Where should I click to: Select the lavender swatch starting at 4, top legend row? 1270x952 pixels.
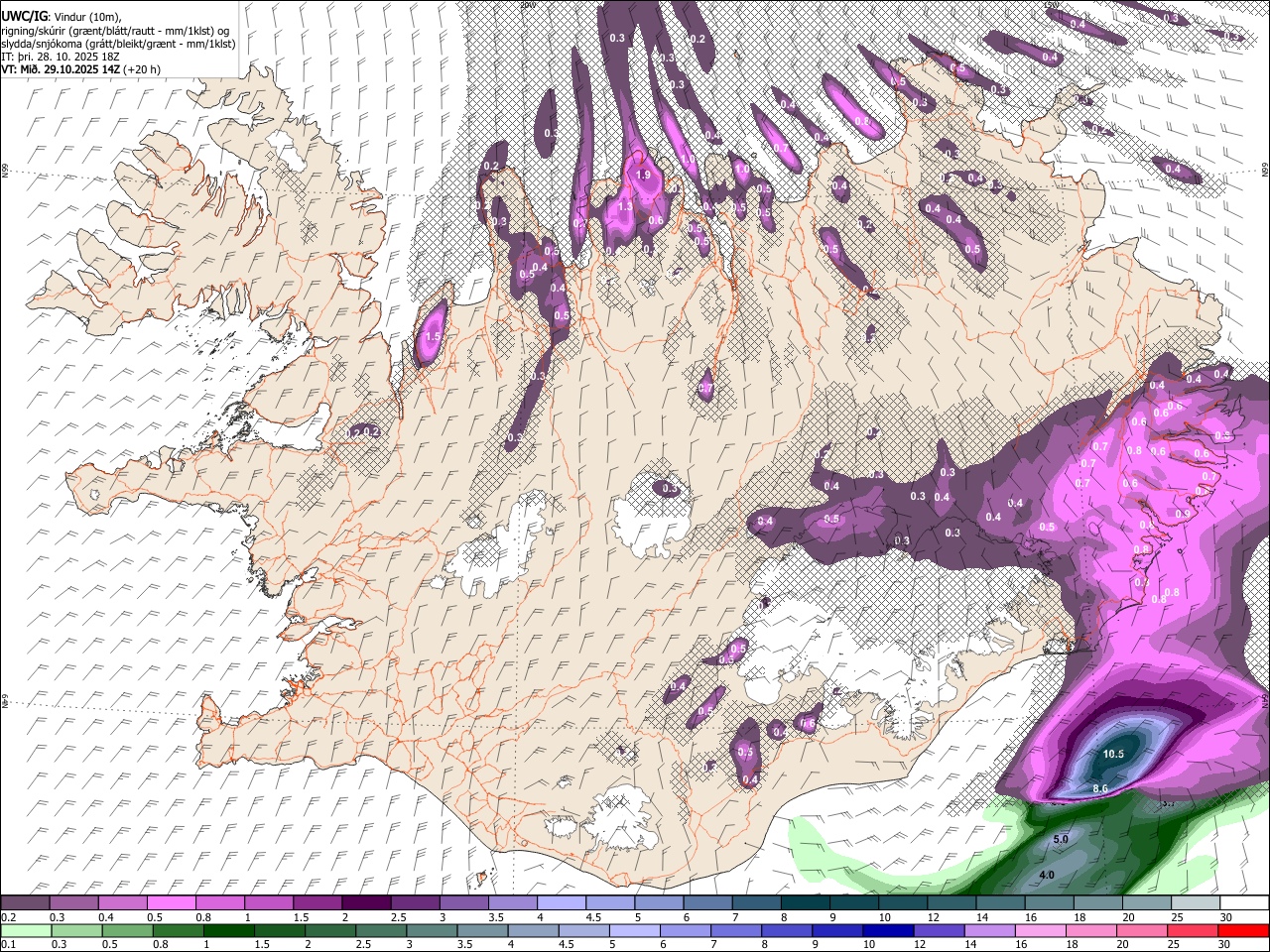pos(562,903)
